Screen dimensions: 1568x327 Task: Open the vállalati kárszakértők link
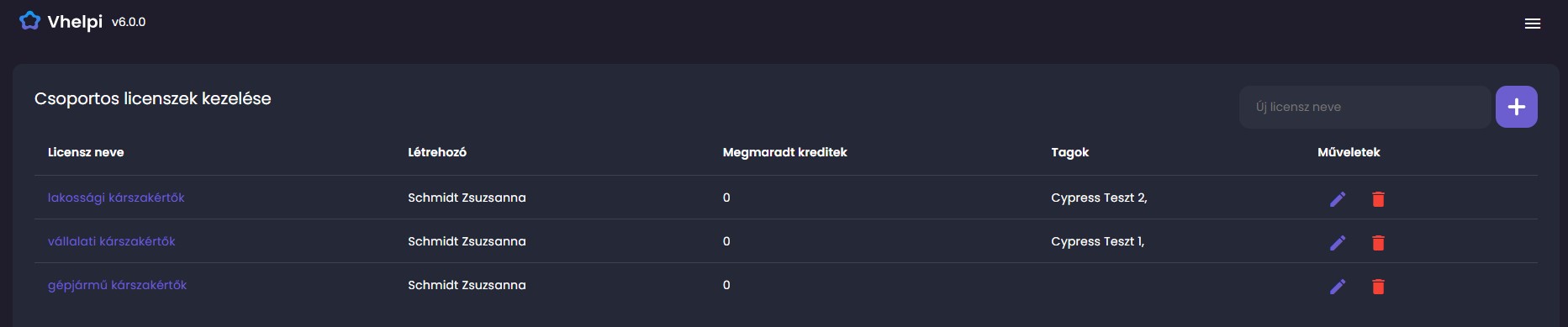[112, 241]
